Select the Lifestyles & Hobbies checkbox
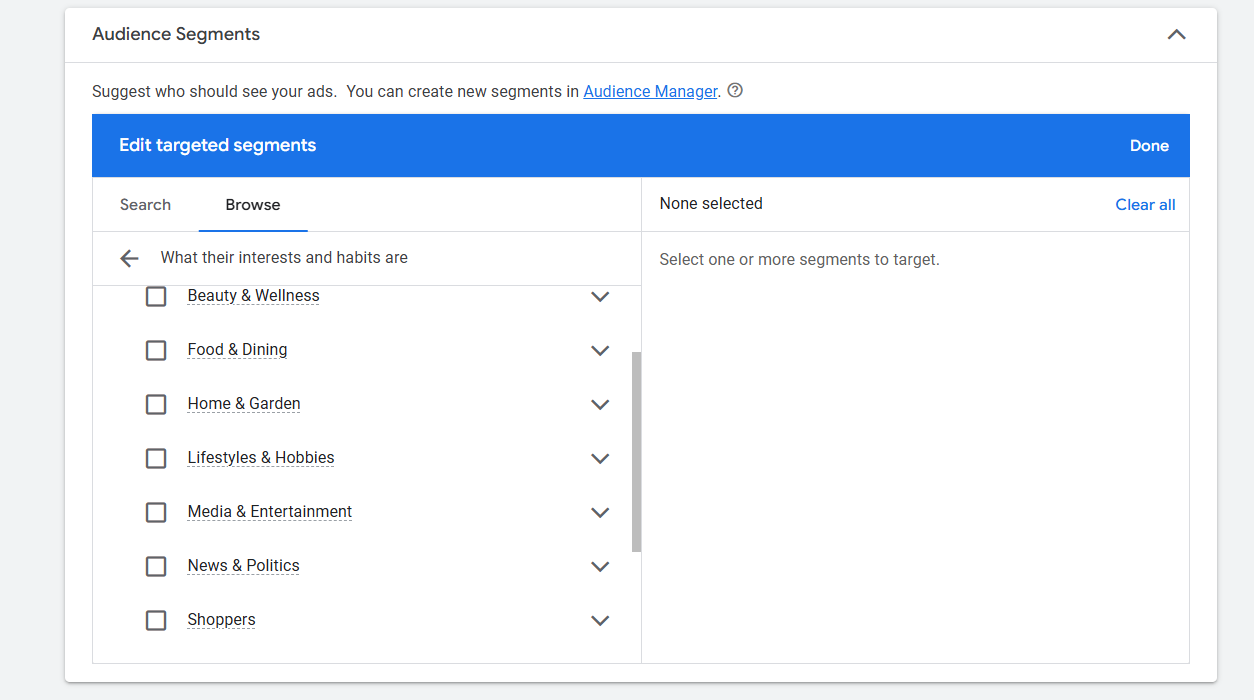The width and height of the screenshot is (1254, 700). [x=156, y=459]
